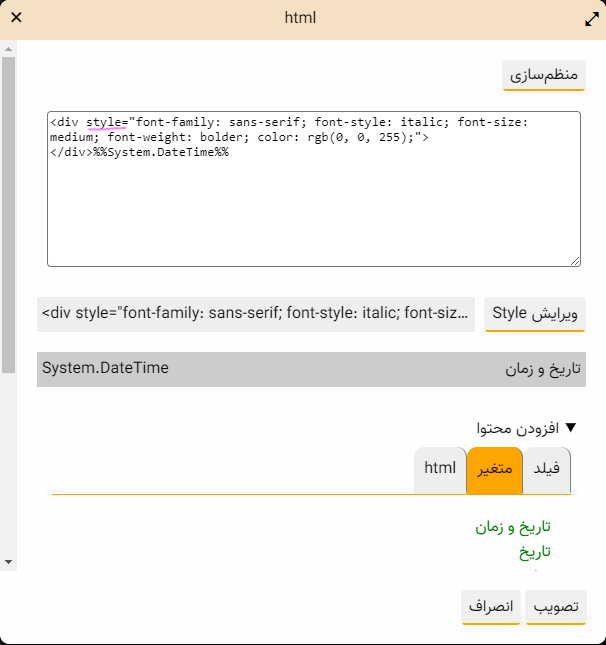
Task: Click the text area resize handle
Action: [x=575, y=261]
